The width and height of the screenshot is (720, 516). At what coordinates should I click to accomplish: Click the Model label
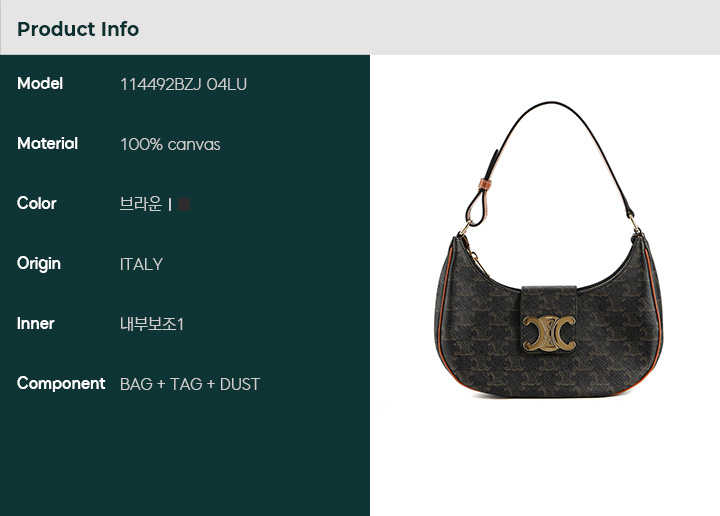click(40, 84)
